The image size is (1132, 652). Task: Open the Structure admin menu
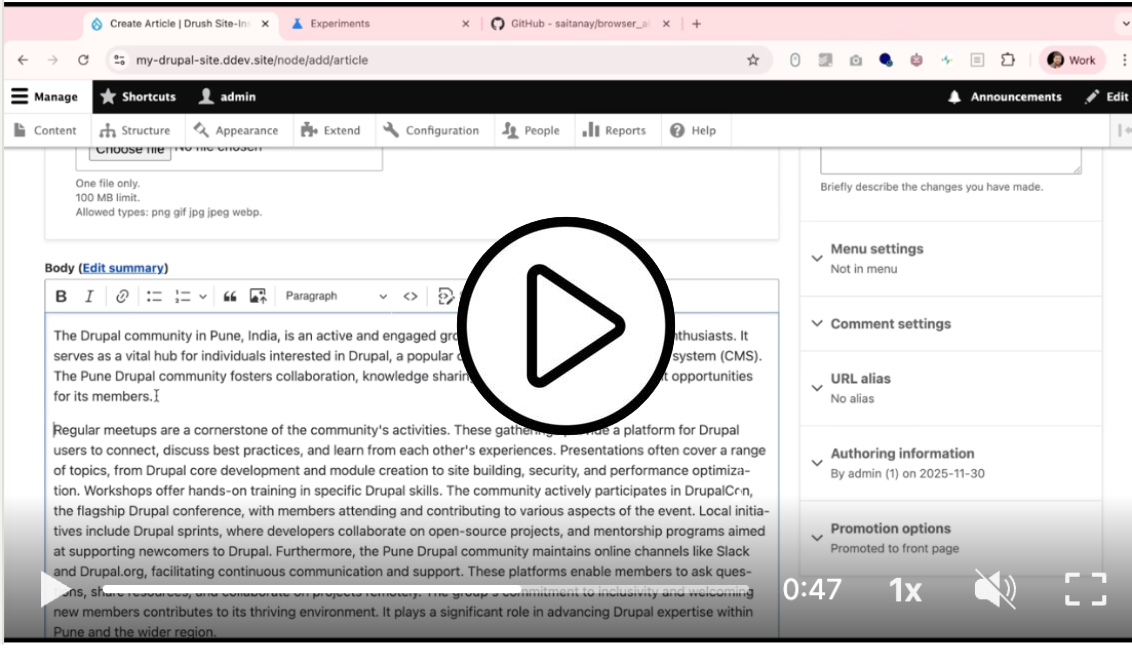135,131
